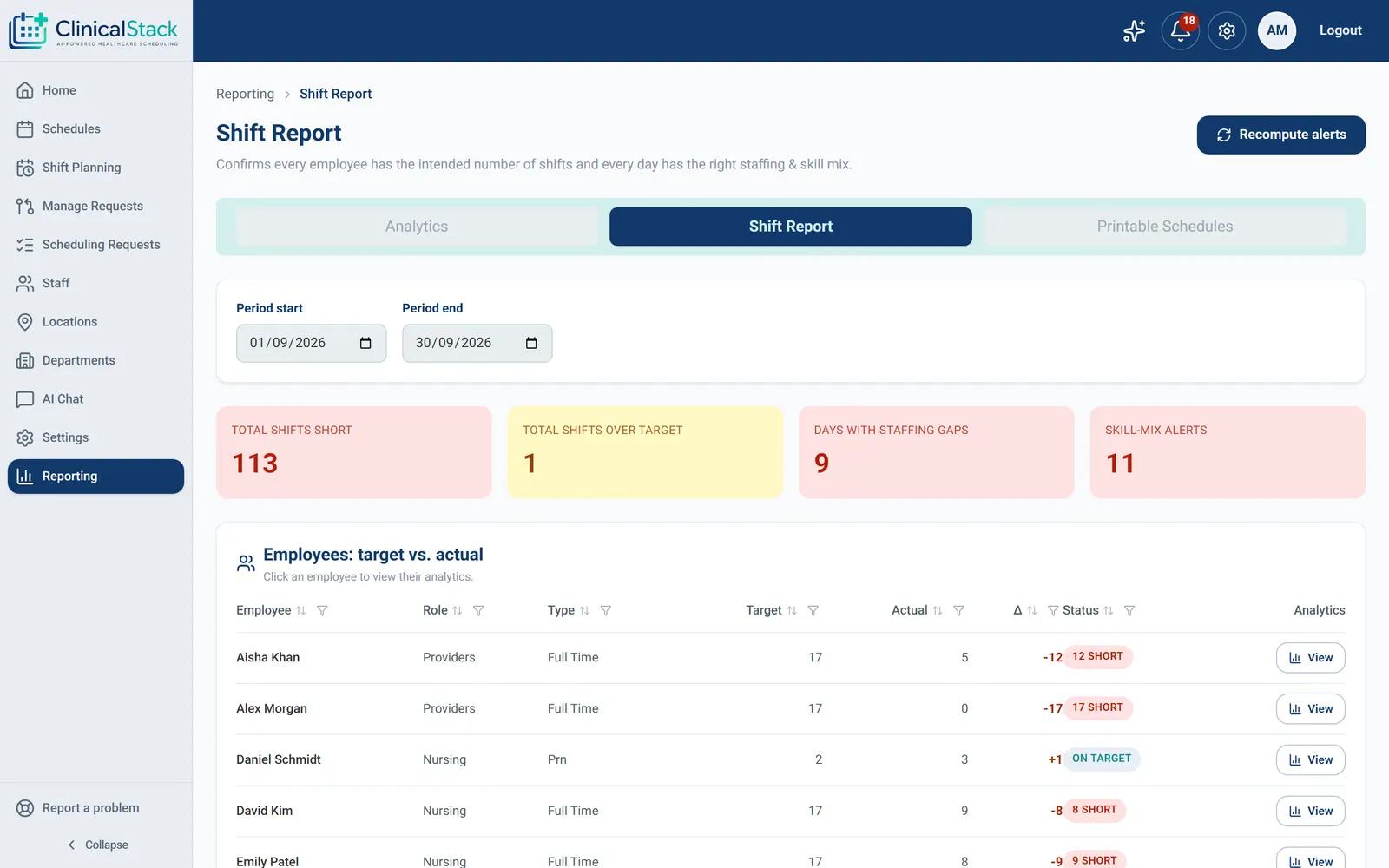The height and width of the screenshot is (868, 1389).
Task: Switch to the Analytics tab
Action: click(417, 227)
